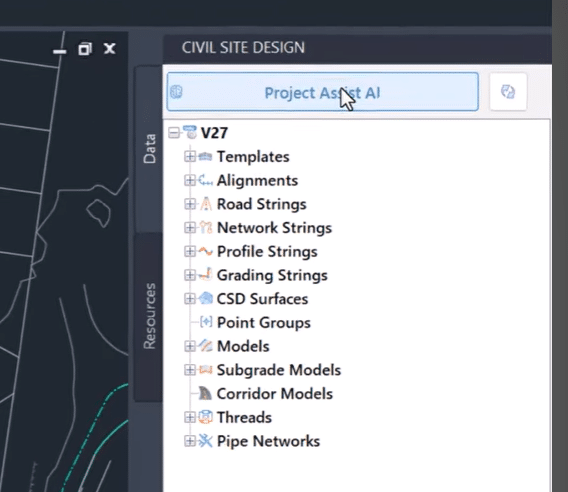568x492 pixels.
Task: Open Project Assist AI button
Action: pos(322,92)
